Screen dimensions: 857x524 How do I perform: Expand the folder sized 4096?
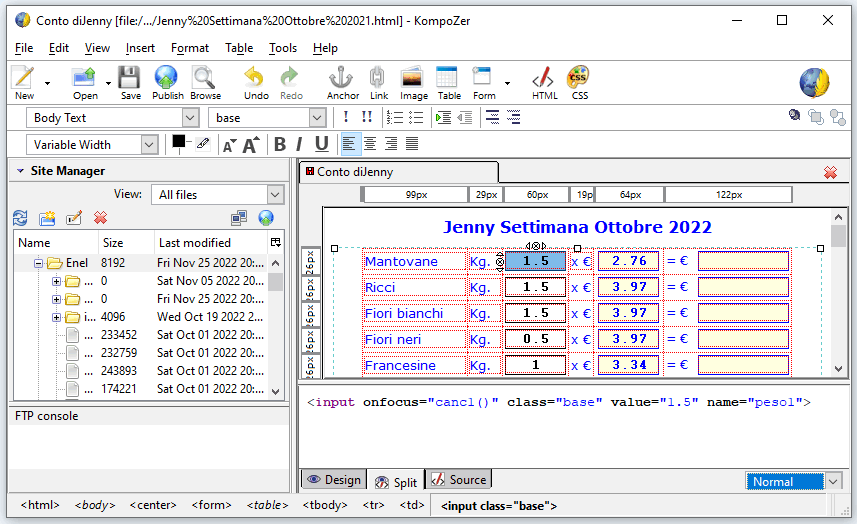[x=56, y=317]
